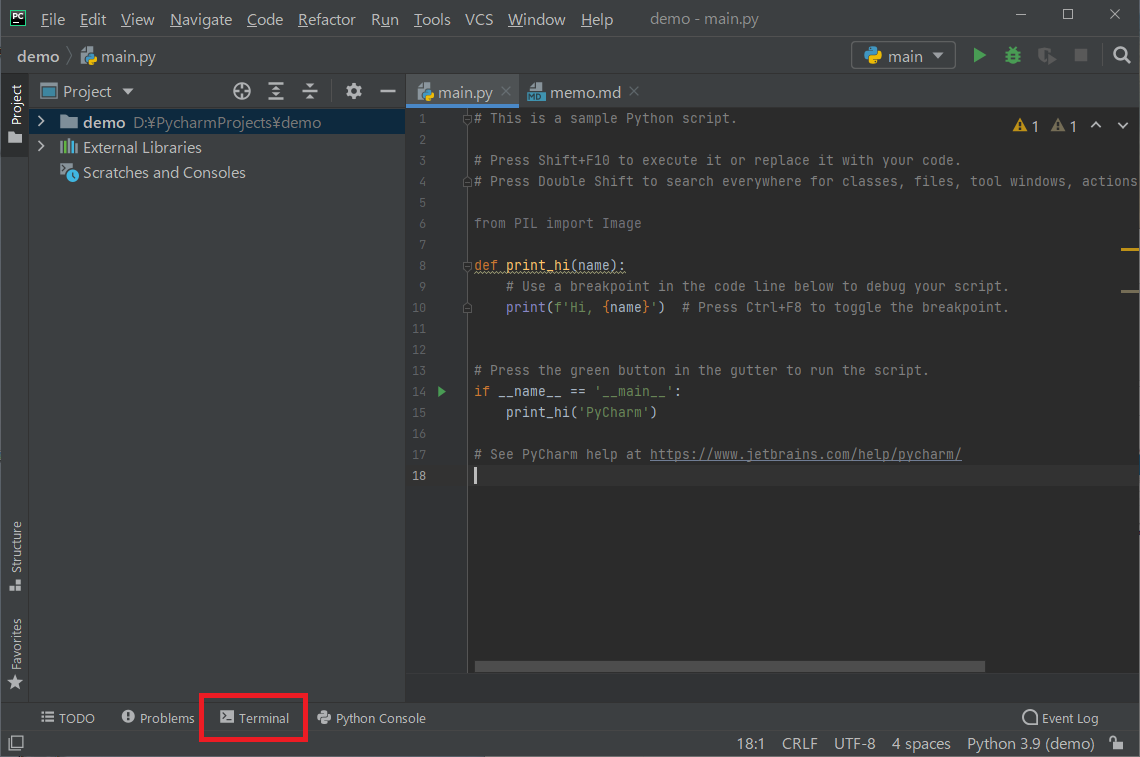This screenshot has height=757, width=1140.
Task: Open the Python 3.9 (demo) interpreter selector
Action: tap(1030, 743)
